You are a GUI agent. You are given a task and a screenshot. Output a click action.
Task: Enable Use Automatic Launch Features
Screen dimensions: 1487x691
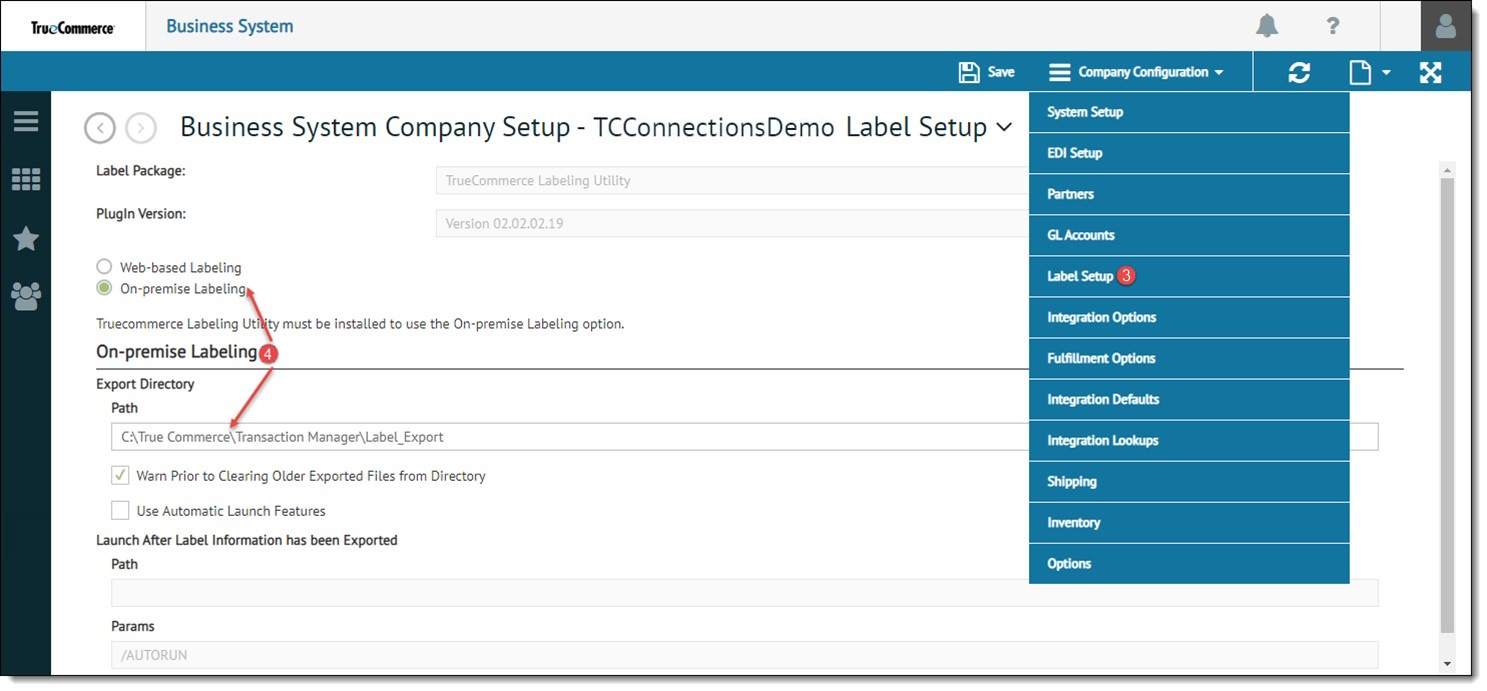click(x=120, y=510)
